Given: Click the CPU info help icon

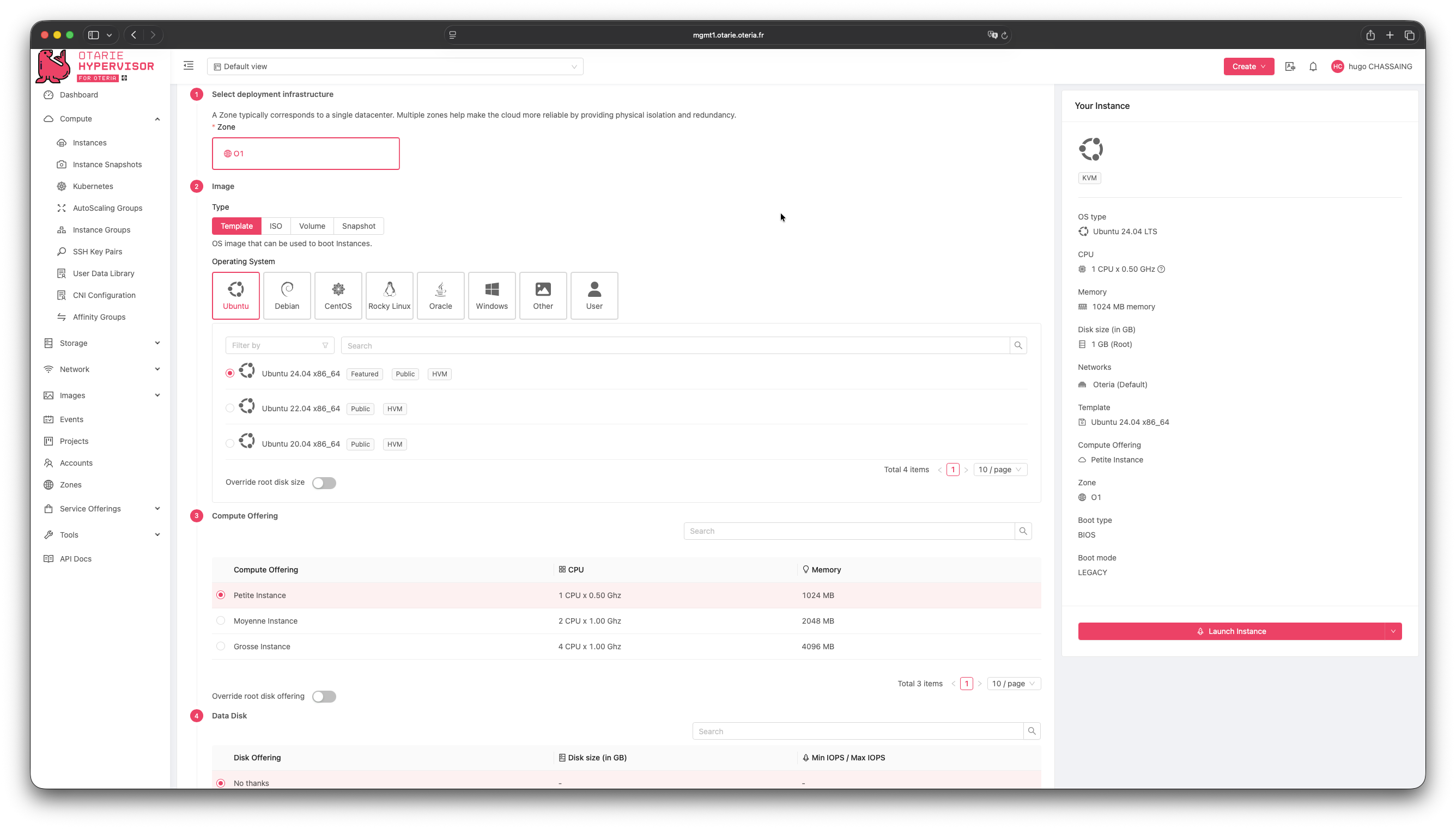Looking at the screenshot, I should click(x=1161, y=269).
